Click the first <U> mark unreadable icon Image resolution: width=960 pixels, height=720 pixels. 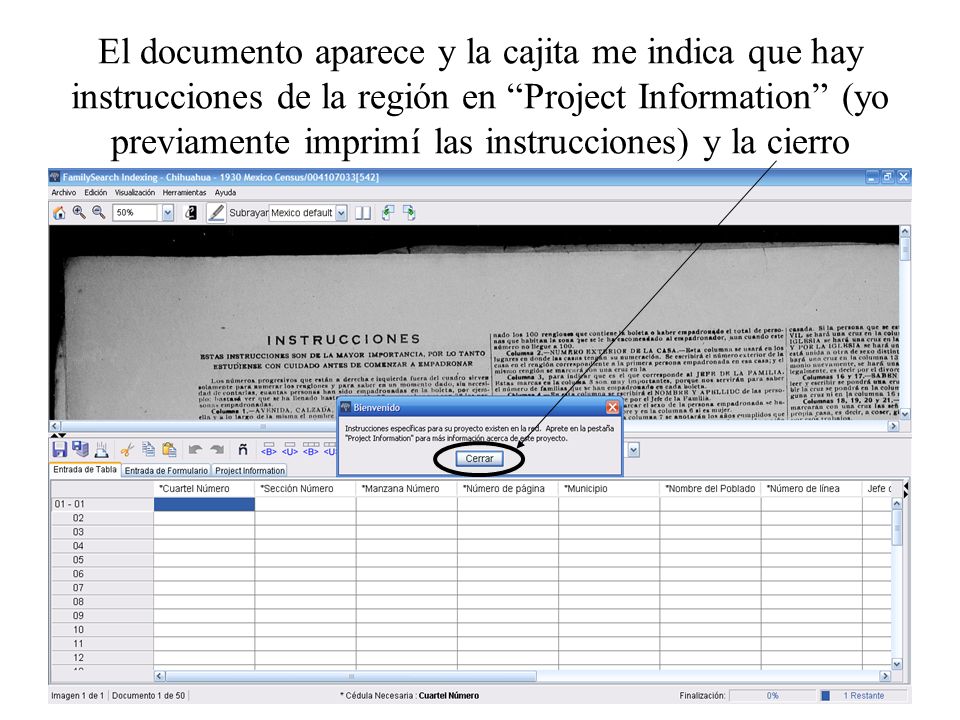point(290,449)
